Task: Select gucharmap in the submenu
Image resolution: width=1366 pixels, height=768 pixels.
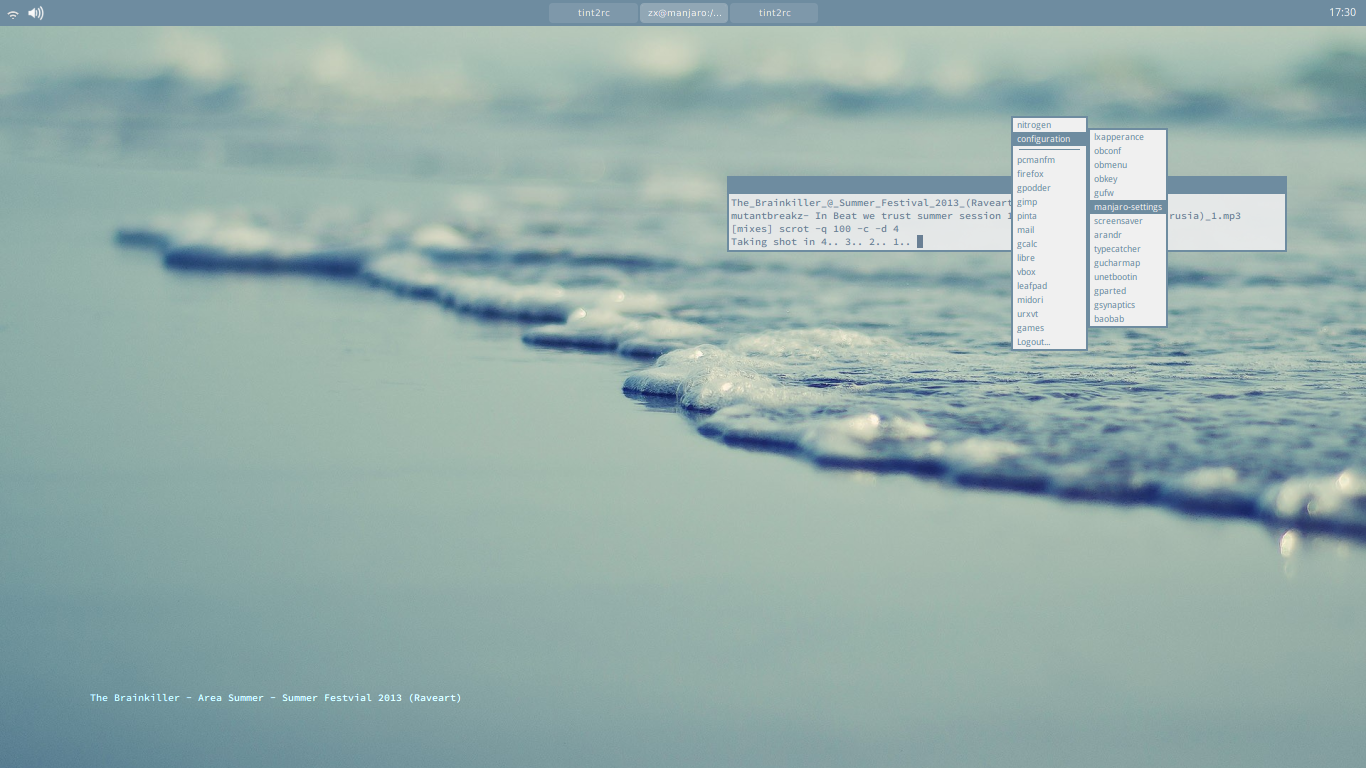Action: (1128, 263)
